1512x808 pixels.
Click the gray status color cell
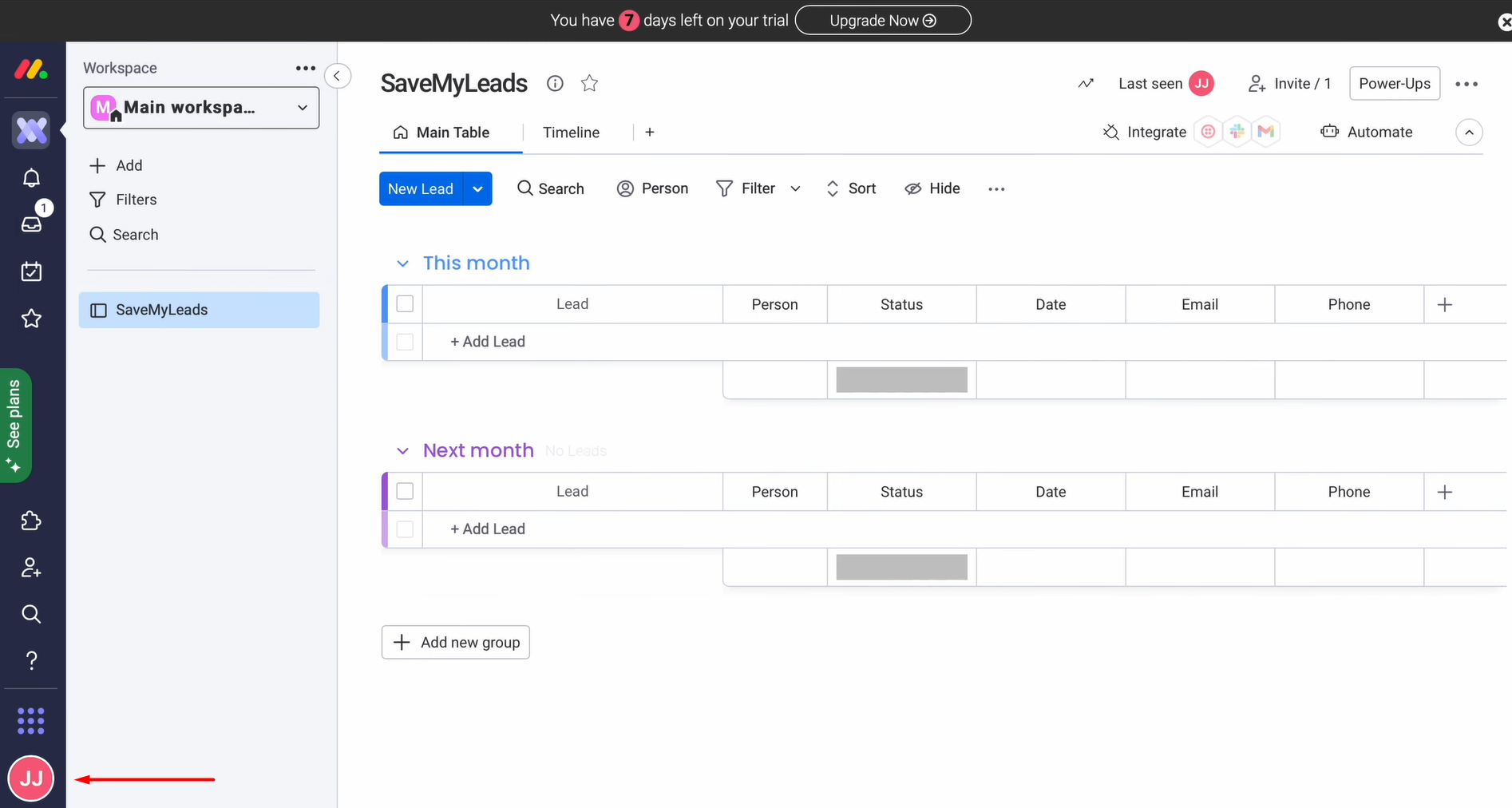point(901,379)
